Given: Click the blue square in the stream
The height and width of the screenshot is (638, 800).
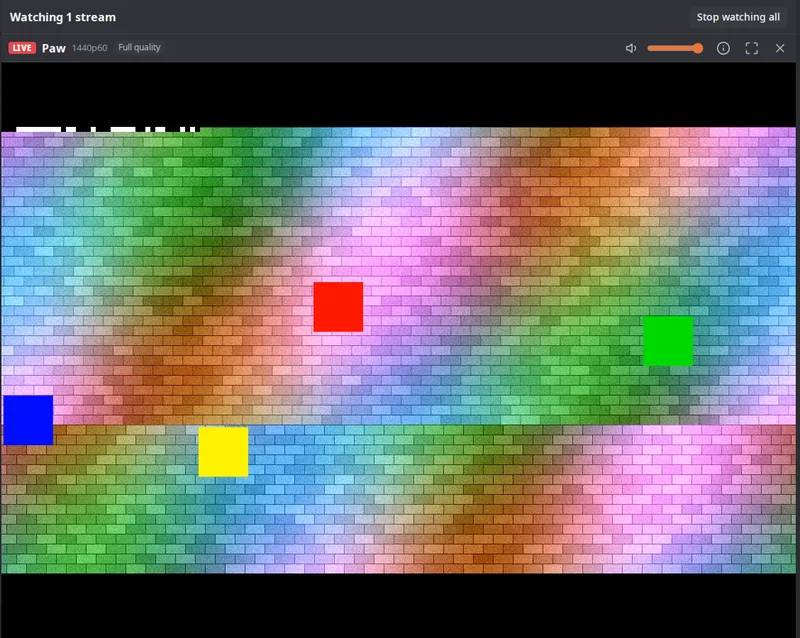Looking at the screenshot, I should 28,420.
